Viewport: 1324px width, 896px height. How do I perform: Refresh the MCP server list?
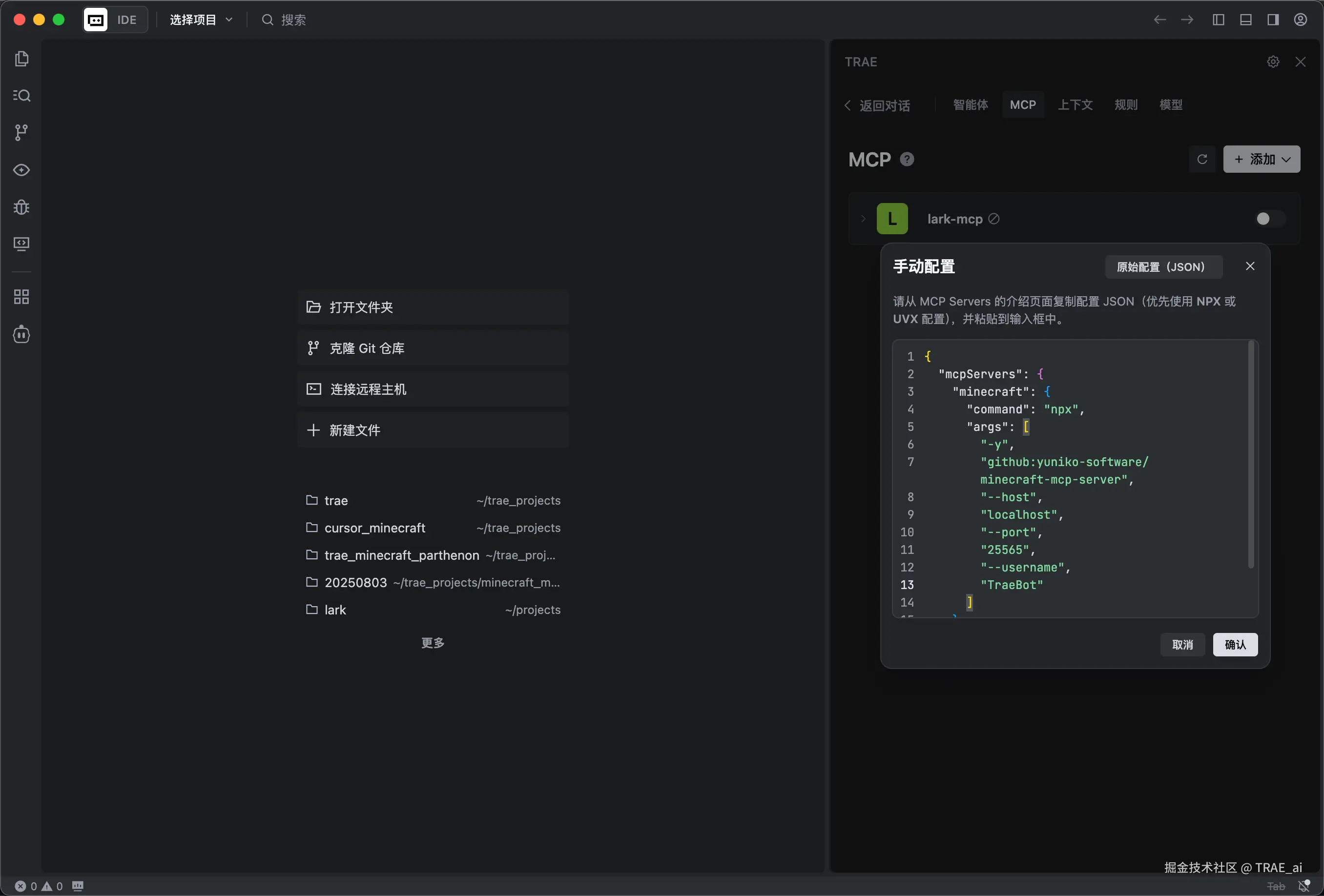click(x=1201, y=160)
